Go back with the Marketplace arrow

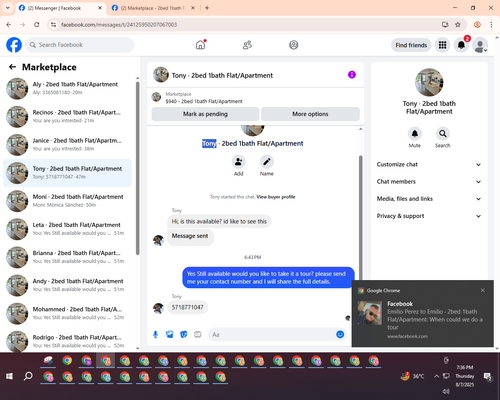coord(12,67)
